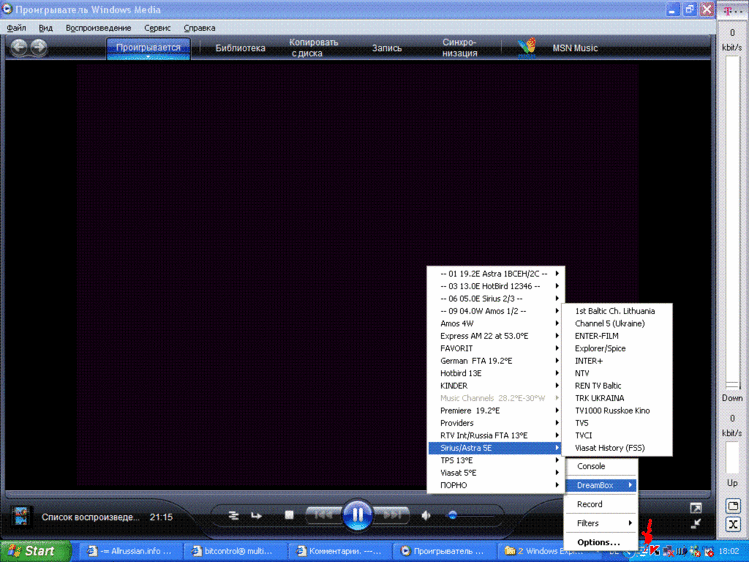Toggle shuffle mode icon
Screen dimensions: 749x562
tap(234, 515)
